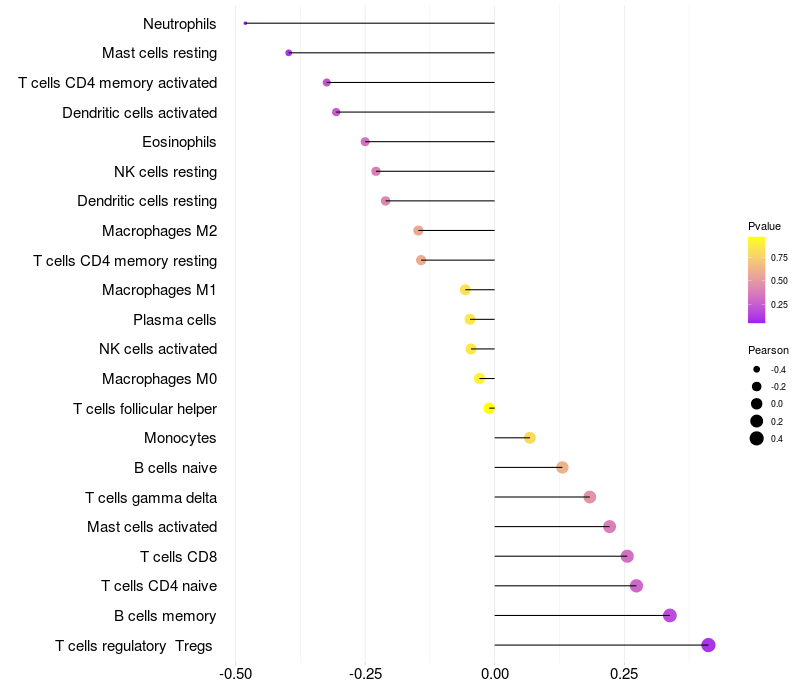Click the 0.25 x-axis tick label

click(624, 674)
